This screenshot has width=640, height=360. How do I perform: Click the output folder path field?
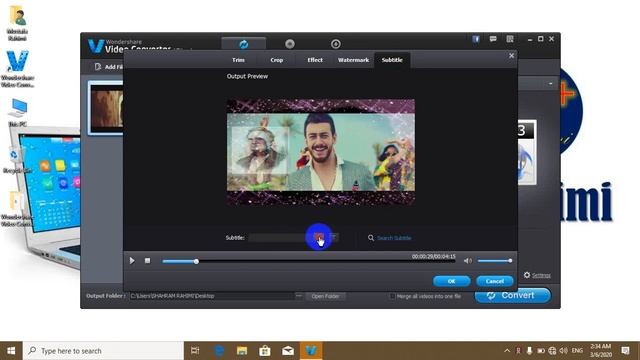click(211, 296)
